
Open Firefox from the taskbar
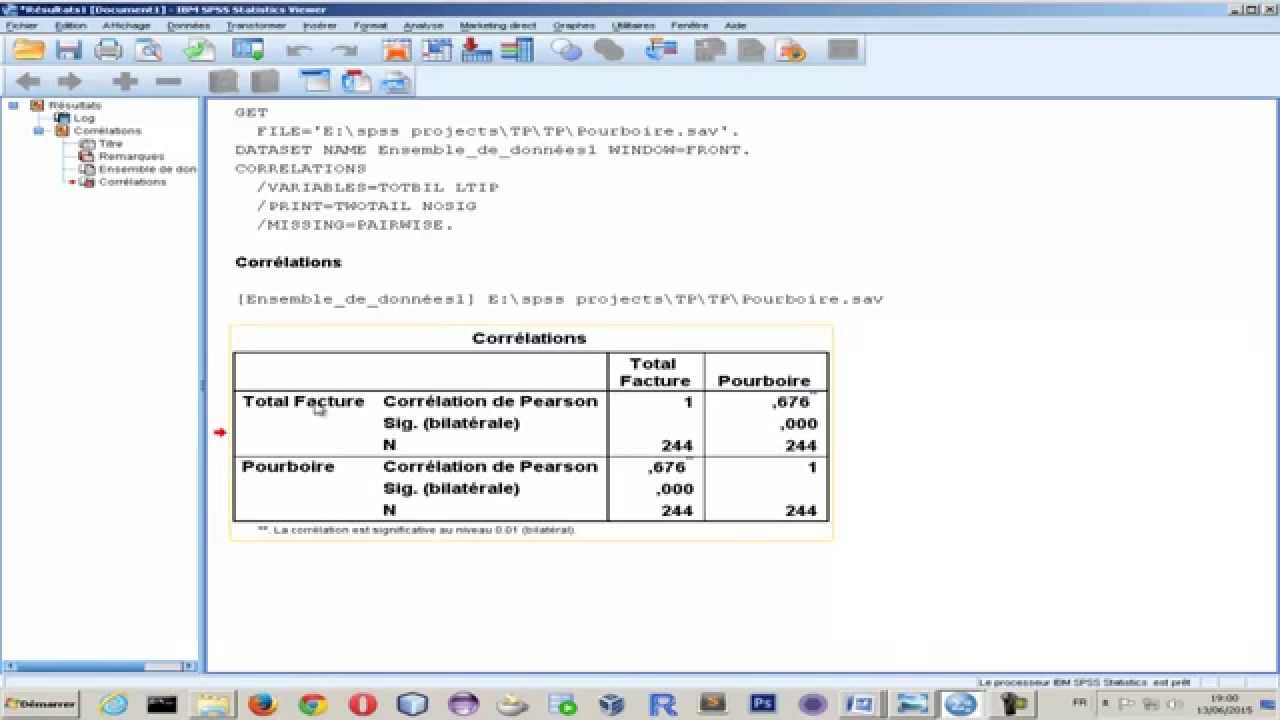pos(262,704)
